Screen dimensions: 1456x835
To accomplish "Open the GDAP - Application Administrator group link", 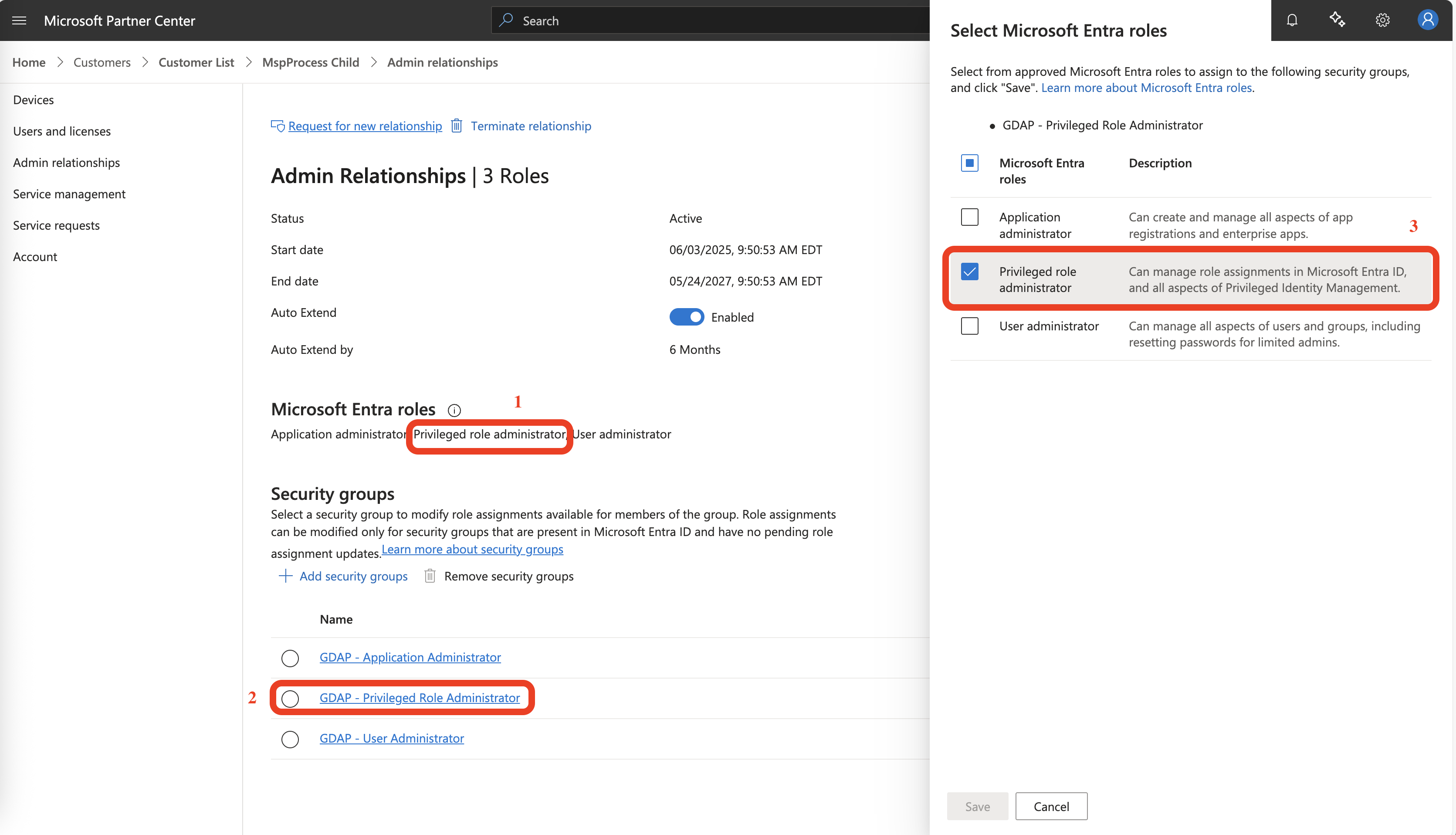I will 410,657.
